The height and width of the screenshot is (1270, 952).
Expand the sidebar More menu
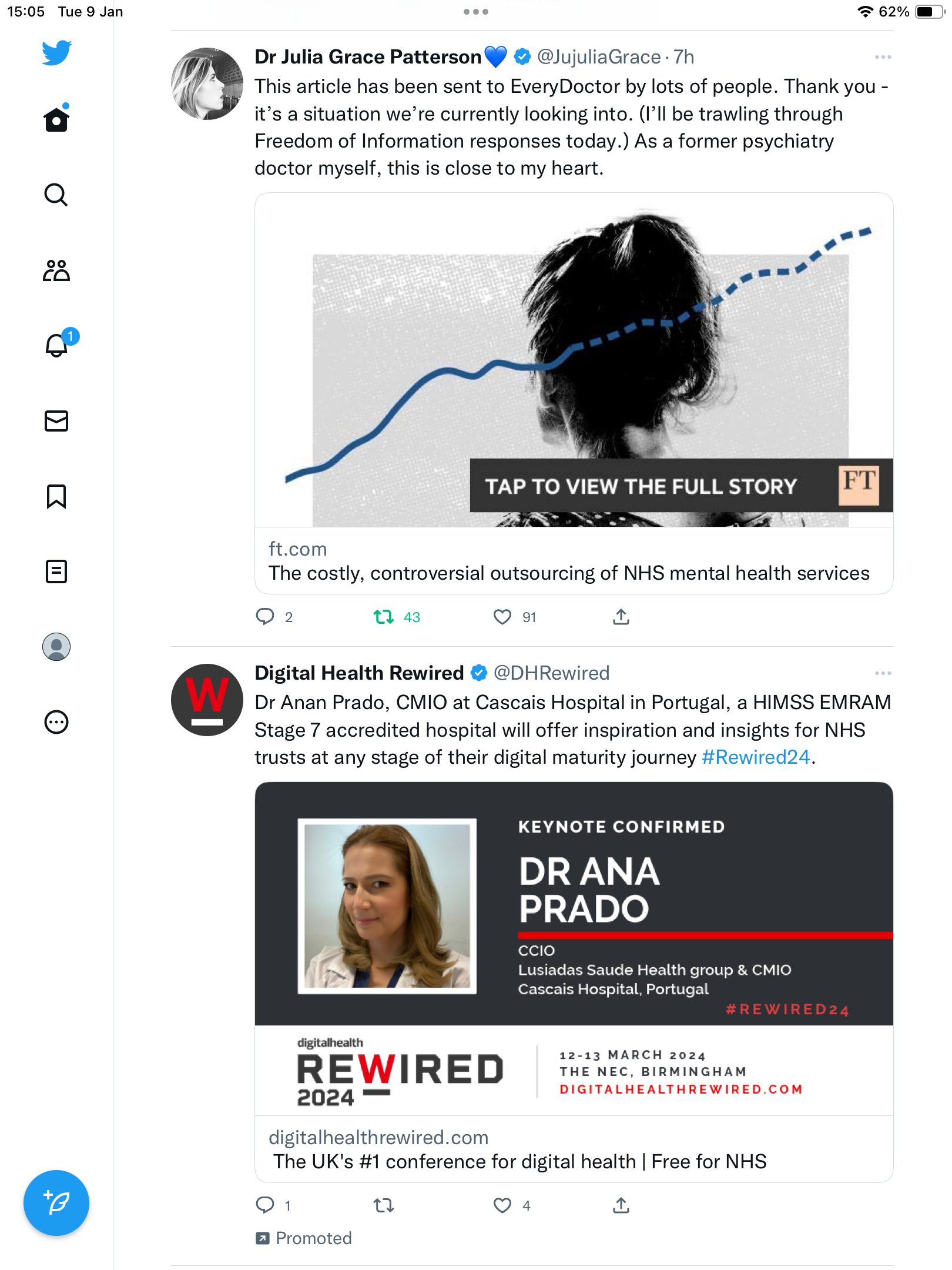(x=56, y=722)
